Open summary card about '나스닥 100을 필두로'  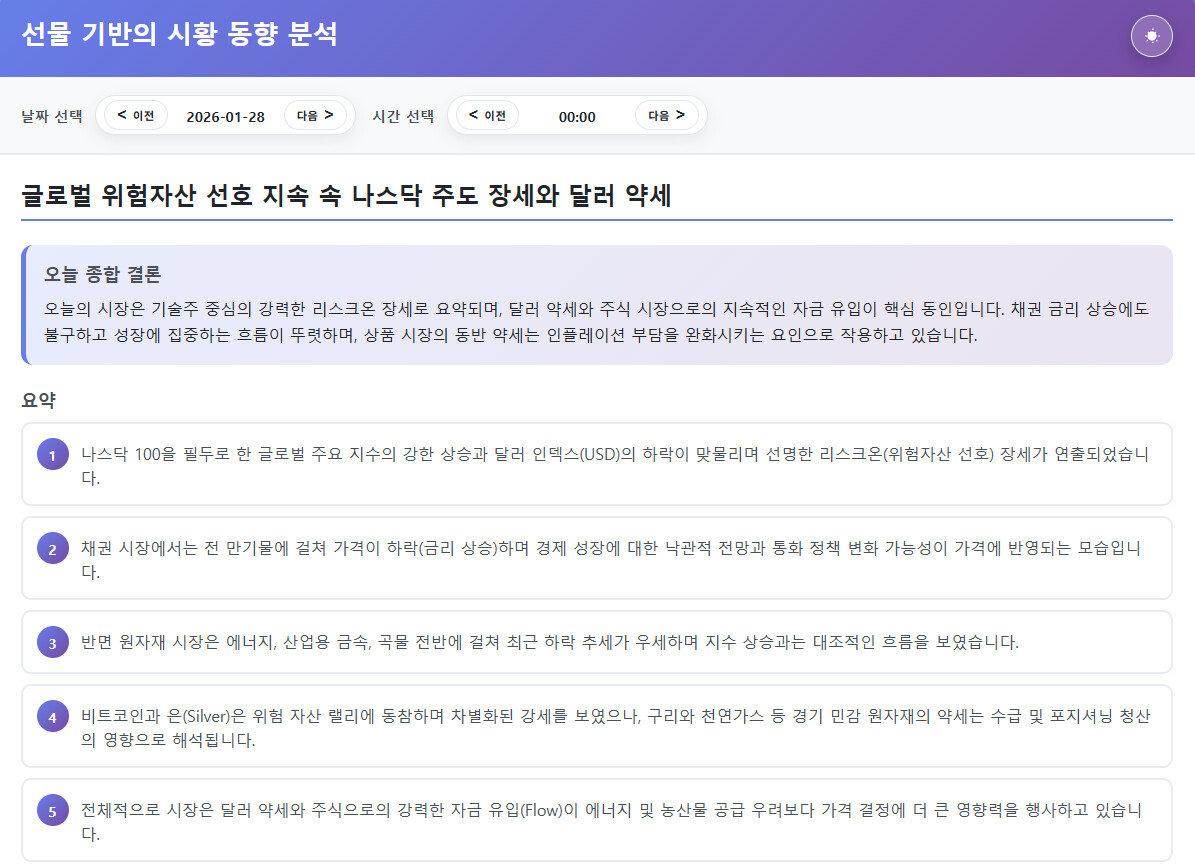[597, 464]
